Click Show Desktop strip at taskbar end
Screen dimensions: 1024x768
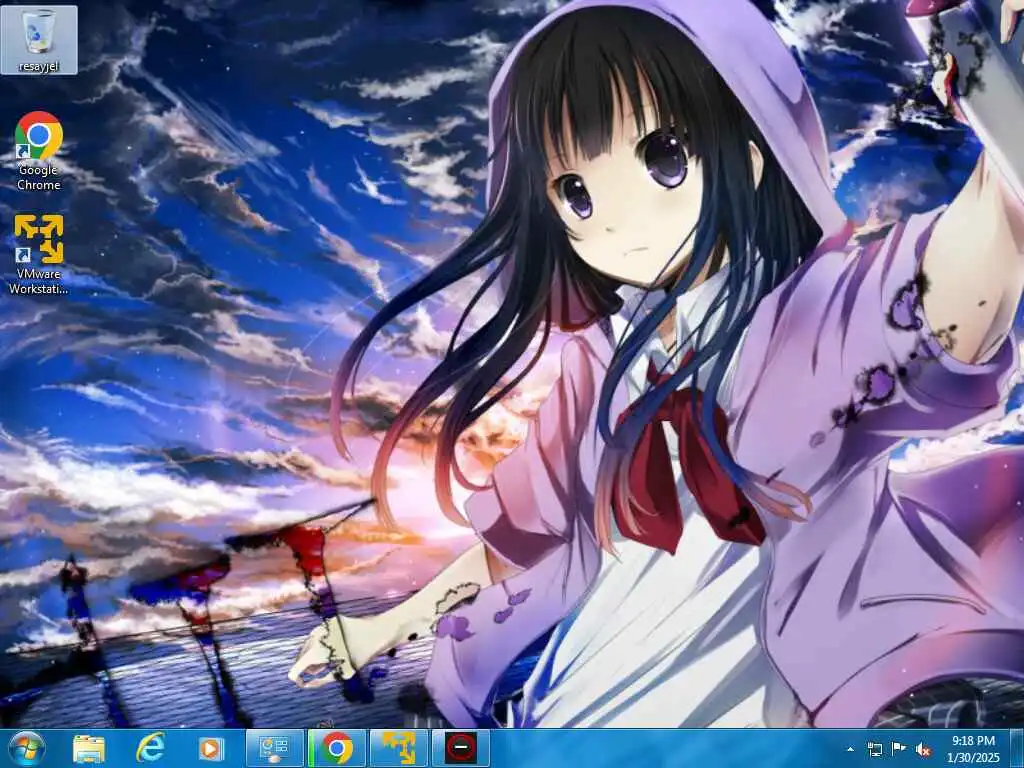(x=1016, y=748)
